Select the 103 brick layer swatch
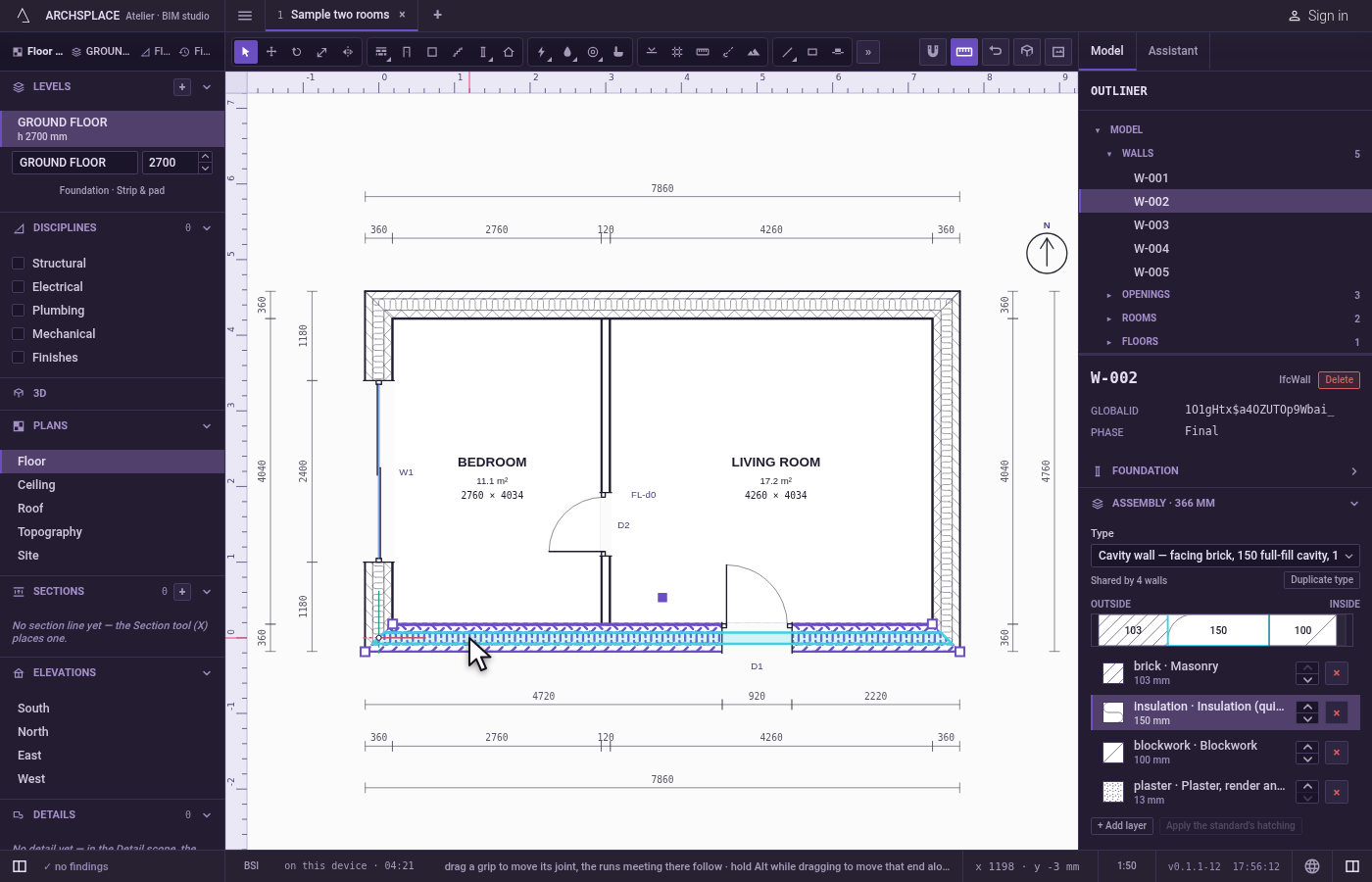Image resolution: width=1372 pixels, height=882 pixels. coord(1133,630)
